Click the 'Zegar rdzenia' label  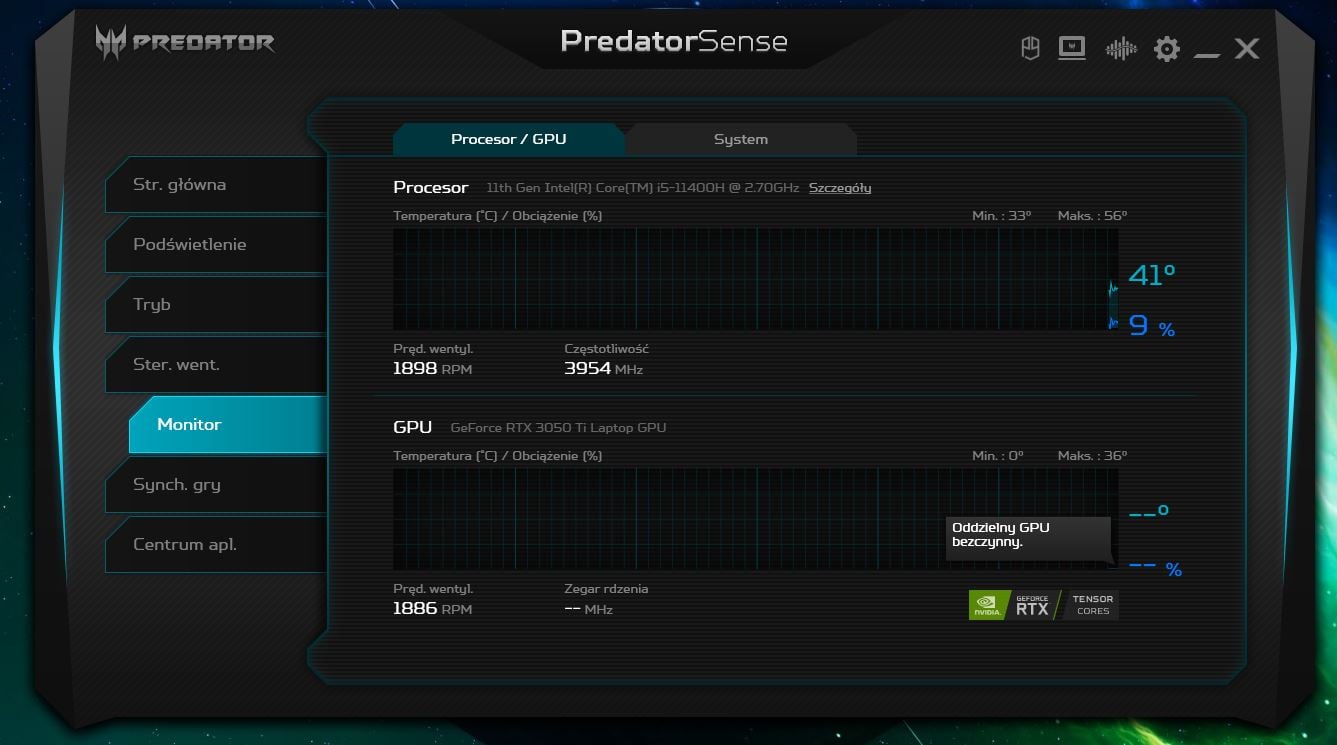[606, 589]
